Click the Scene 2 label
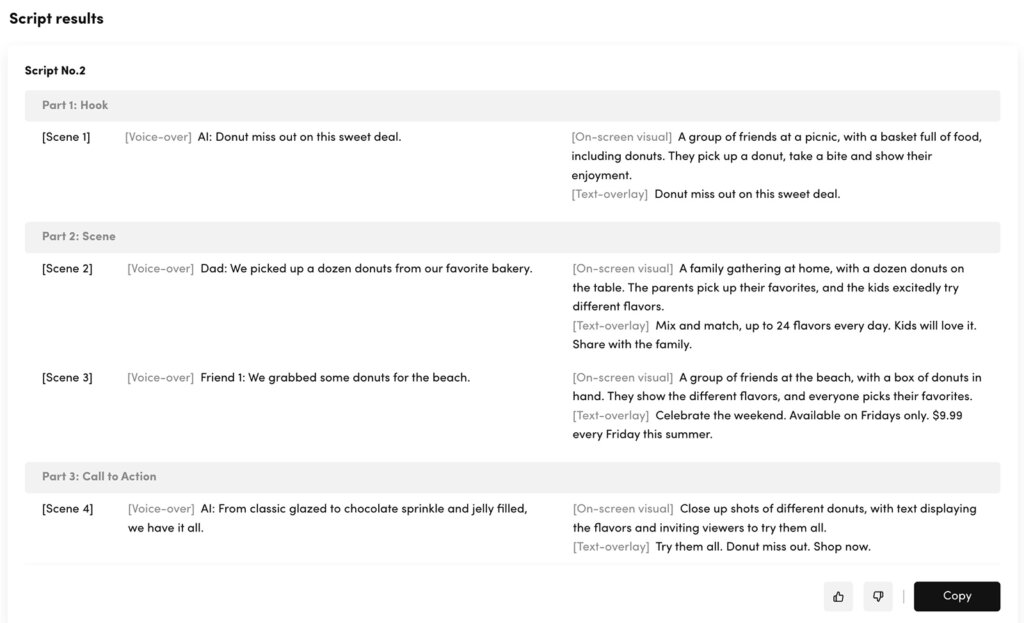1024x623 pixels. coord(67,269)
